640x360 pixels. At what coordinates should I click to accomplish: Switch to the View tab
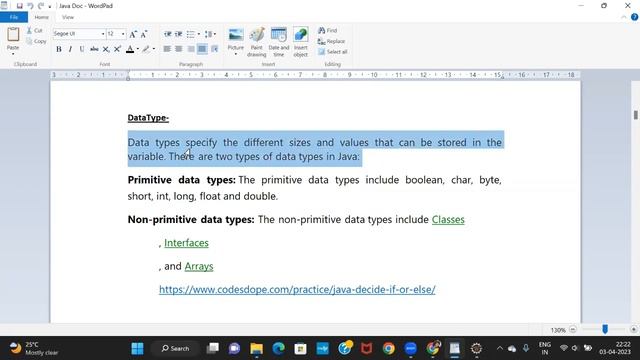[x=68, y=17]
